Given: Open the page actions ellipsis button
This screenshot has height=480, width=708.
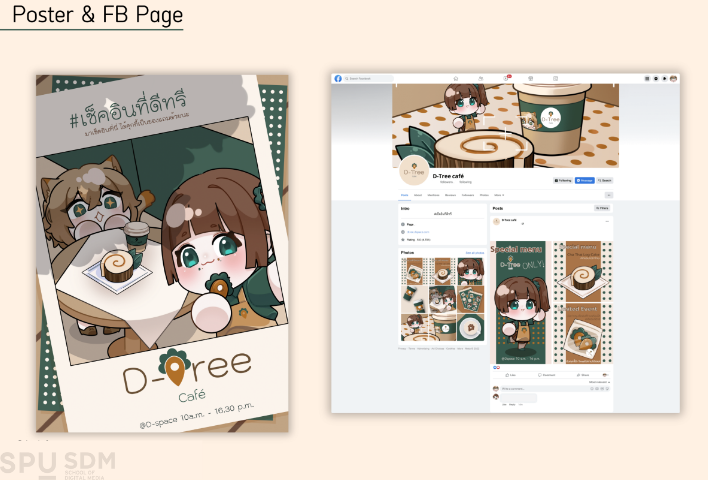Looking at the screenshot, I should click(609, 195).
